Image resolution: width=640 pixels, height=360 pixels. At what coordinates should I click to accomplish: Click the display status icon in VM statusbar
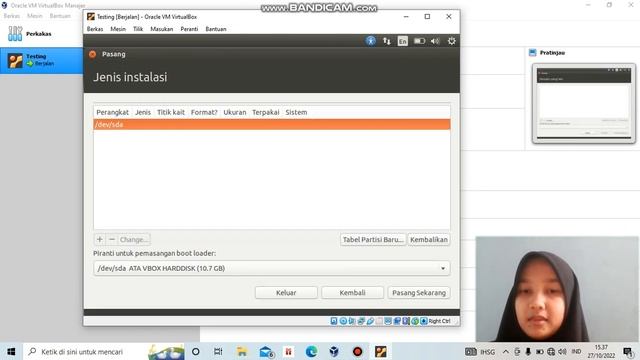(388, 321)
